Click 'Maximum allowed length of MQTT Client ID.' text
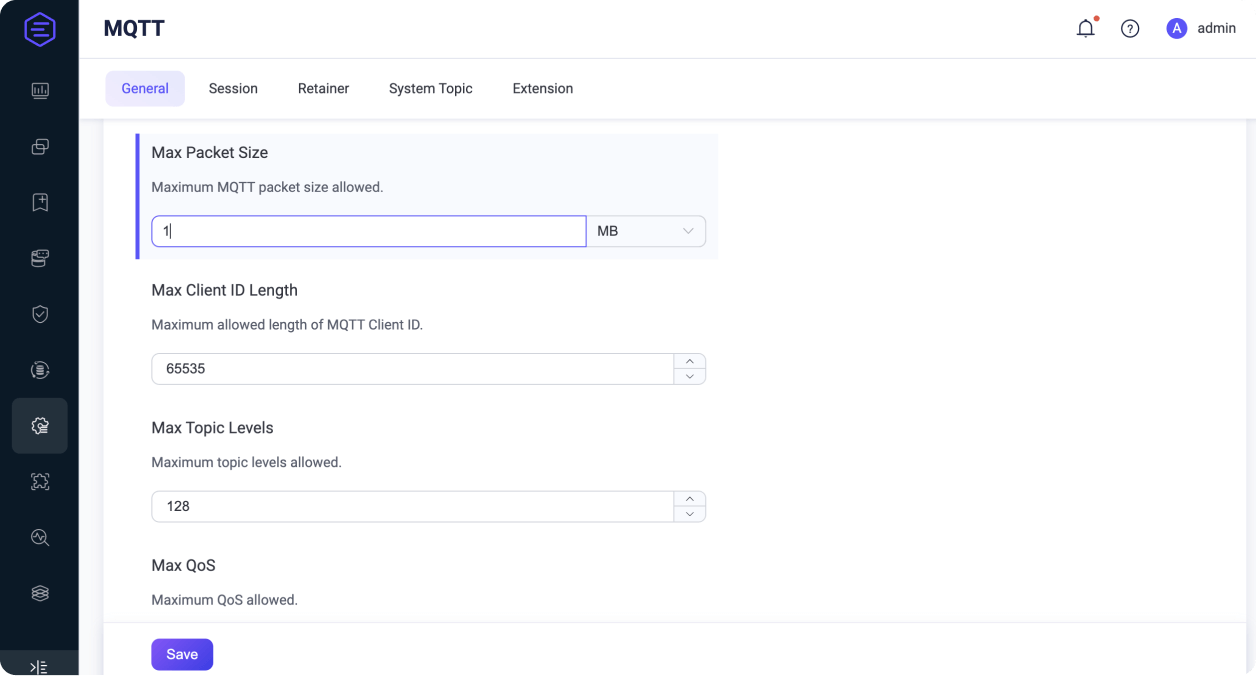 (287, 325)
